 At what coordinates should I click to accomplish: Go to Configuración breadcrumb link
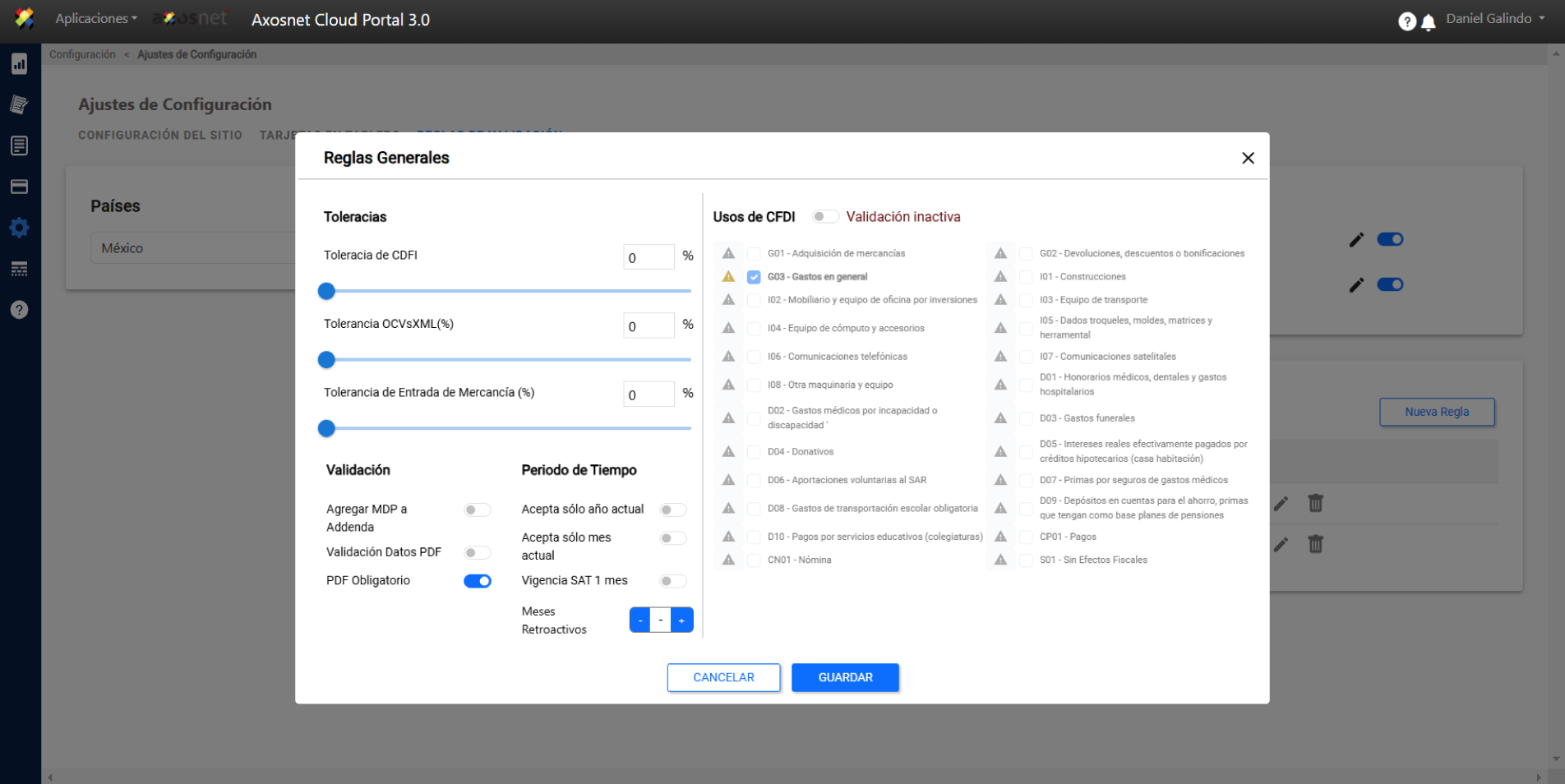82,54
